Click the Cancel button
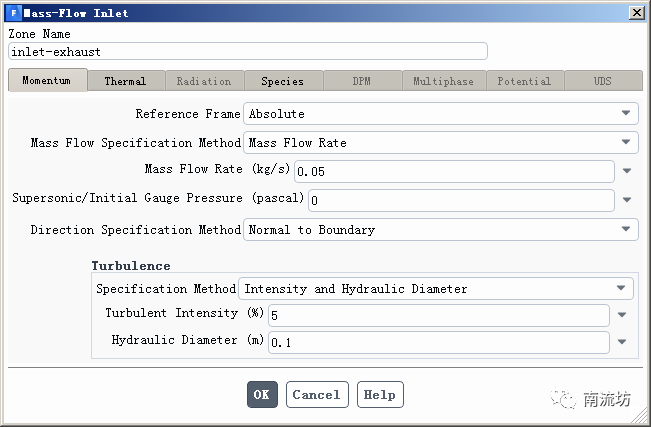 click(317, 395)
